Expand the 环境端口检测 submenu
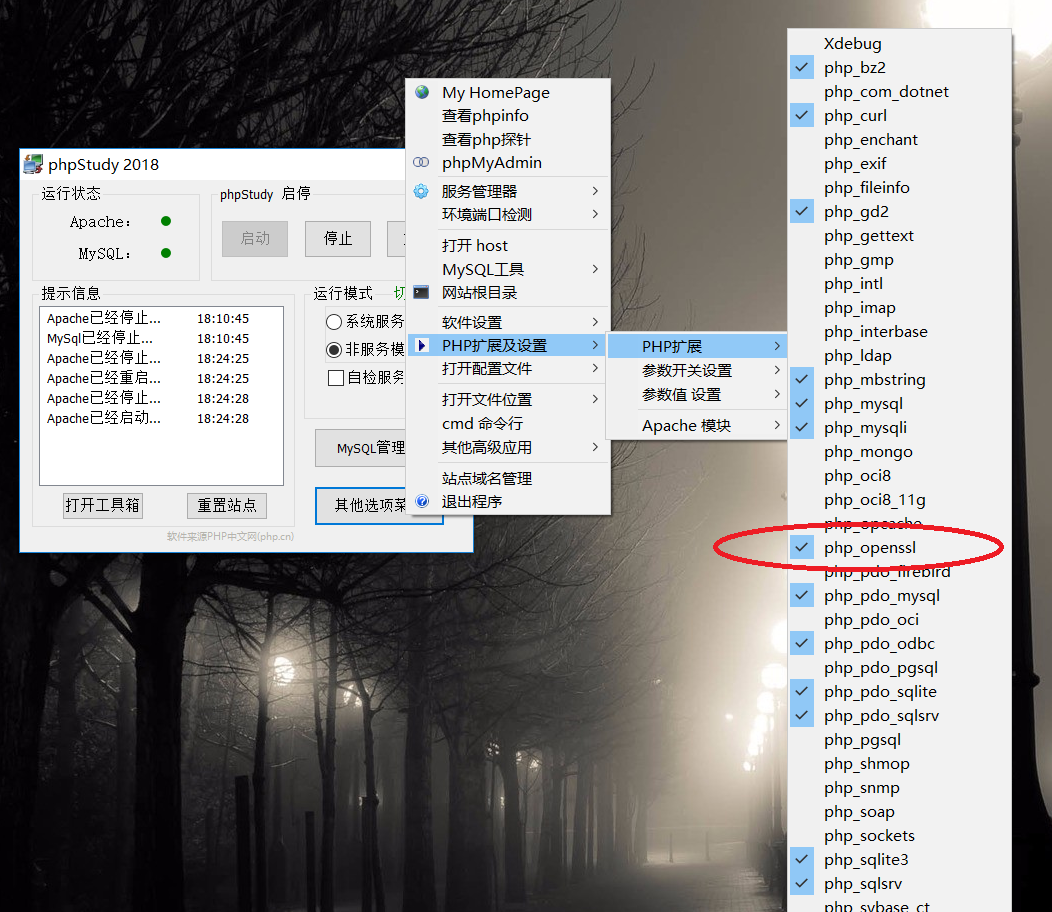The width and height of the screenshot is (1052, 912). [509, 214]
